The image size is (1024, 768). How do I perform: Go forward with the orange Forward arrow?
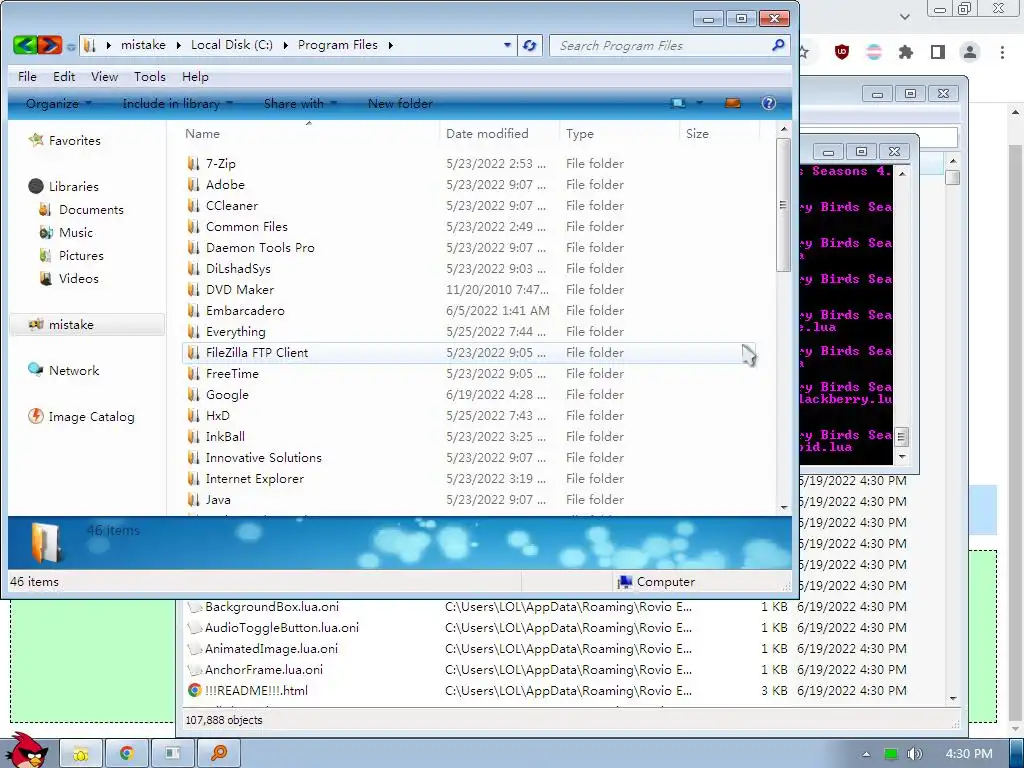[50, 44]
